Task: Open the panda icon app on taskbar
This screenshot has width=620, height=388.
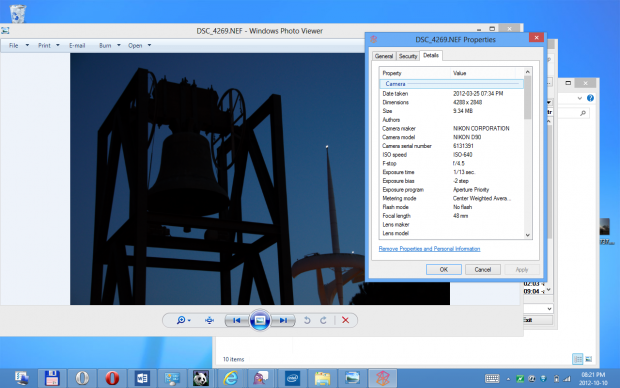Action: [201, 379]
